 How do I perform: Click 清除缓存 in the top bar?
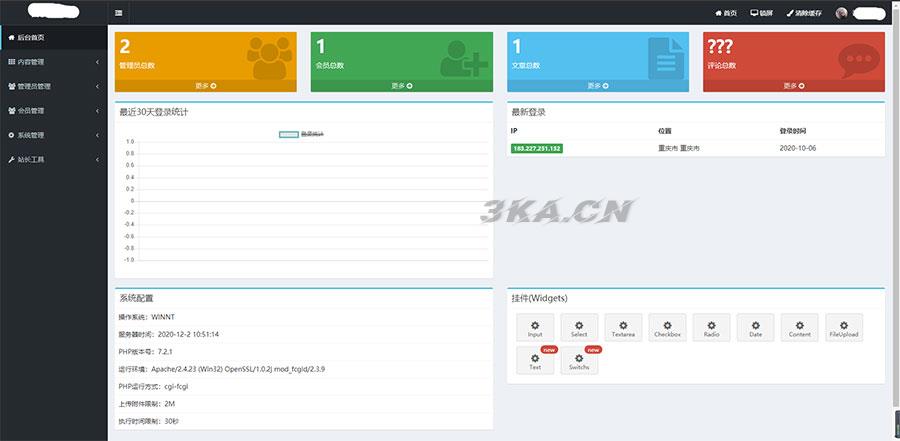point(806,13)
